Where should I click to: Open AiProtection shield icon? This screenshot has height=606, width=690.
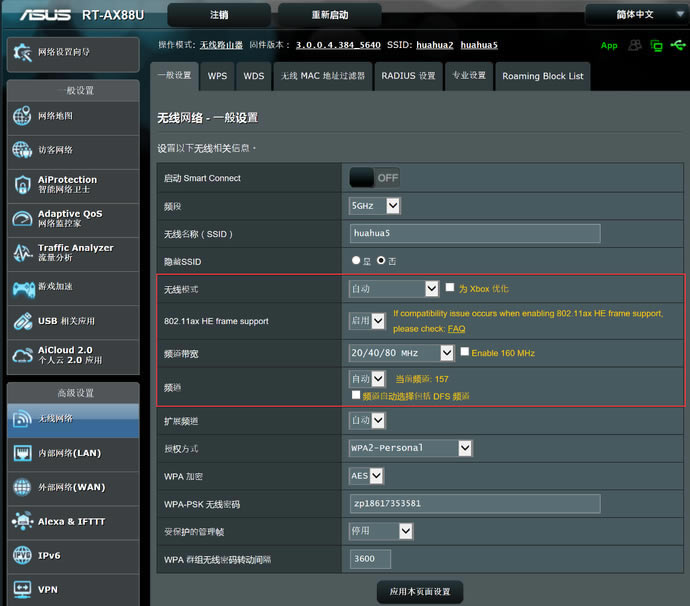click(22, 185)
